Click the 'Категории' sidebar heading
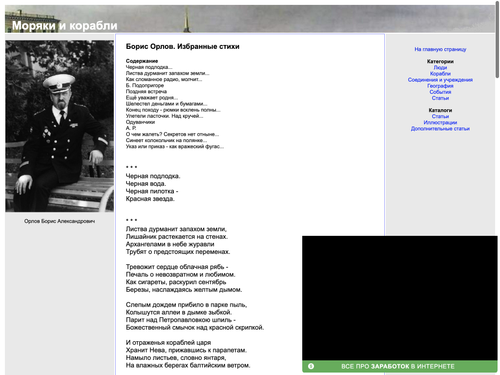 coord(440,61)
